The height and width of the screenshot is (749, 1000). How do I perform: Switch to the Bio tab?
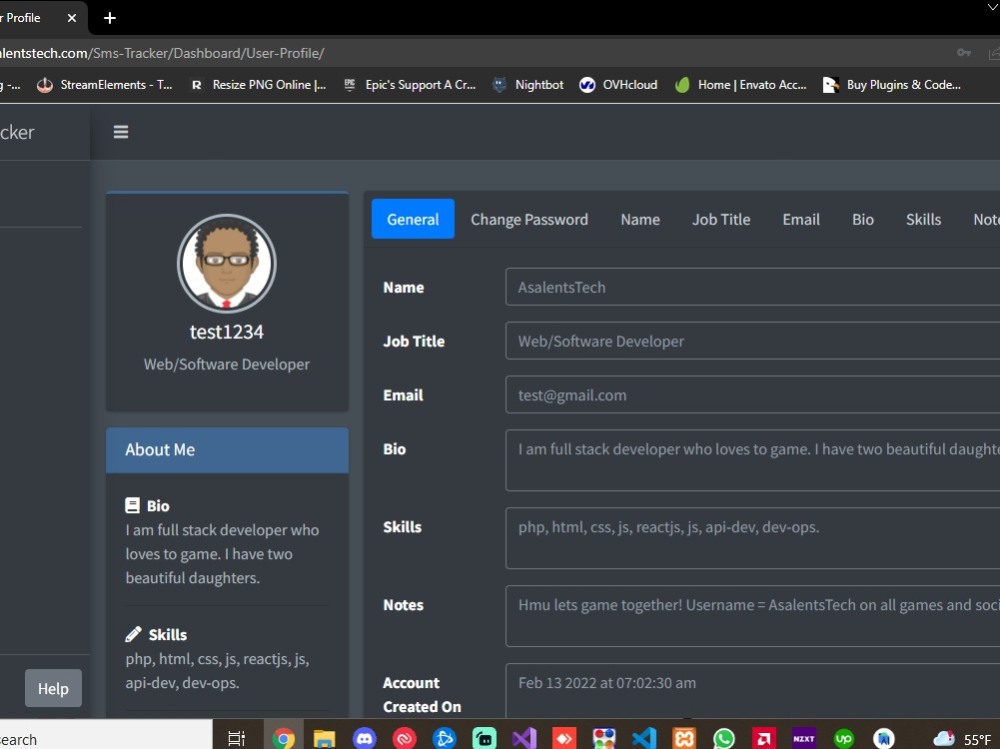click(x=863, y=219)
